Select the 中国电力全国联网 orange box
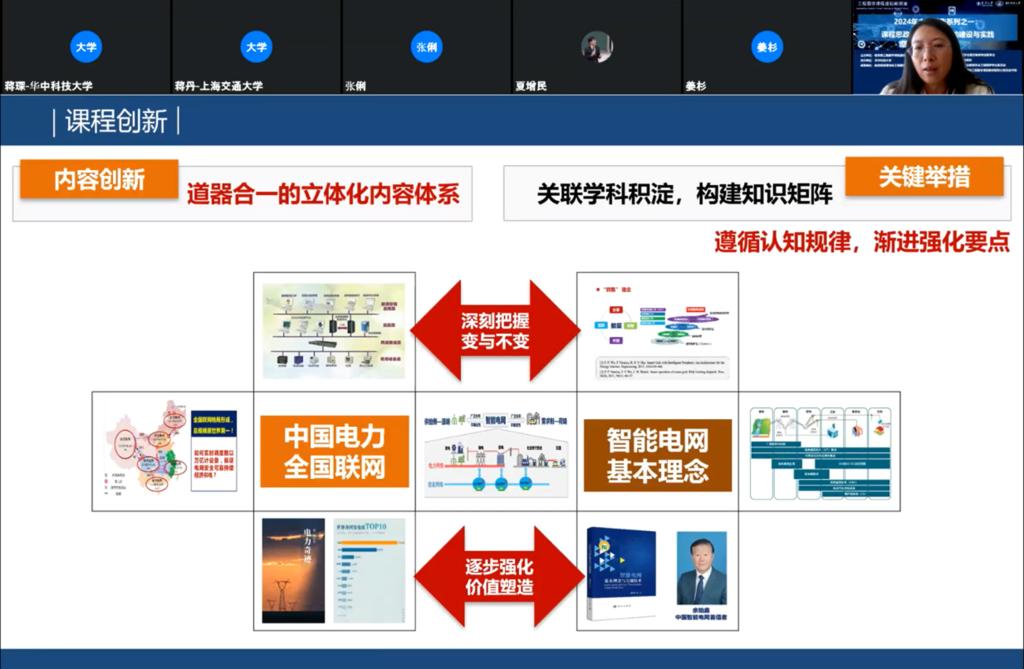 tap(334, 452)
